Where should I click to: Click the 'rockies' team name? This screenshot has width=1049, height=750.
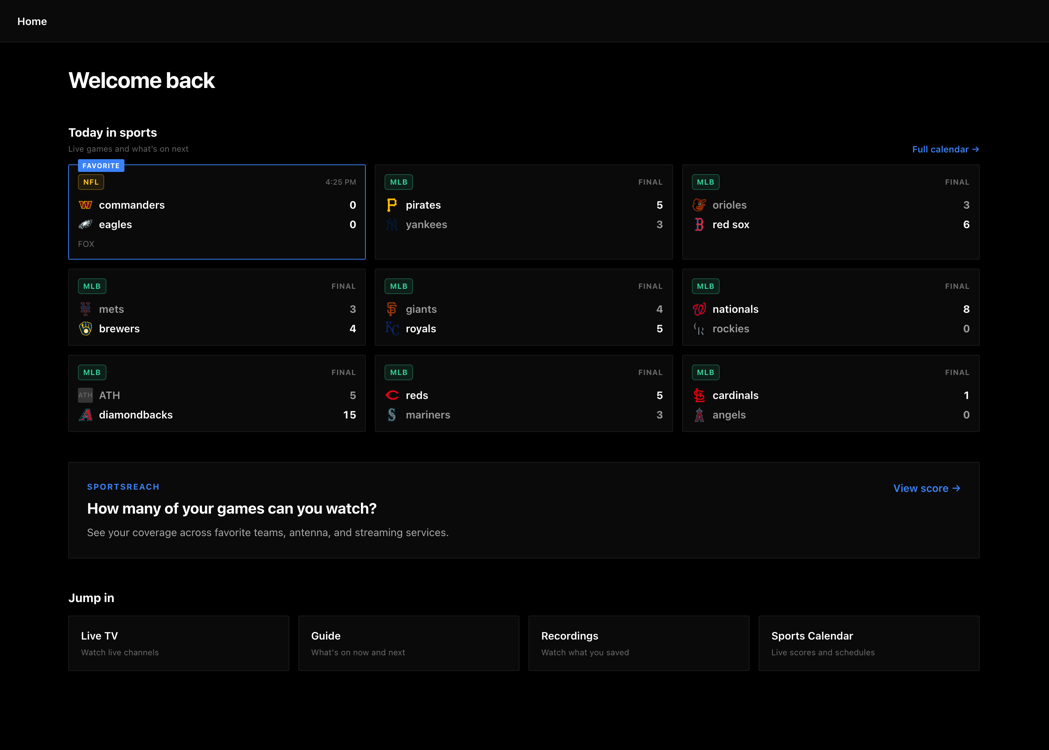731,329
